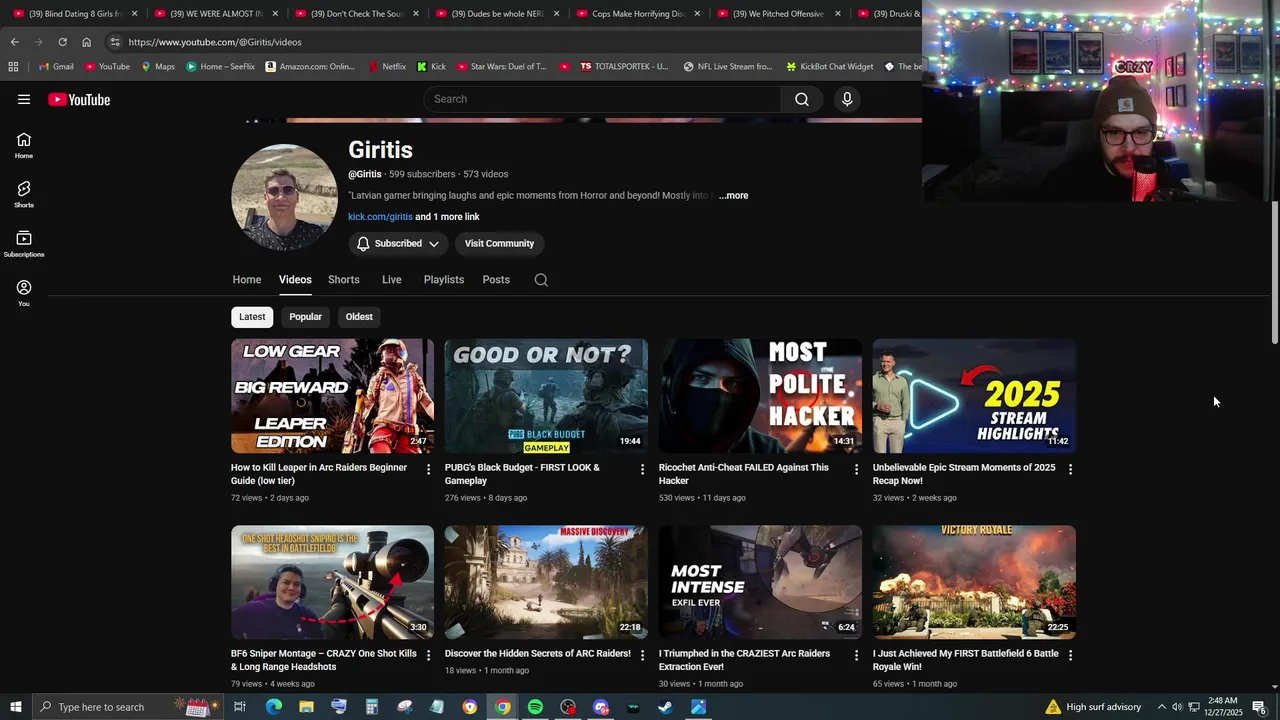Image resolution: width=1280 pixels, height=720 pixels.
Task: Open the YouTube hamburger guide menu
Action: tap(24, 99)
